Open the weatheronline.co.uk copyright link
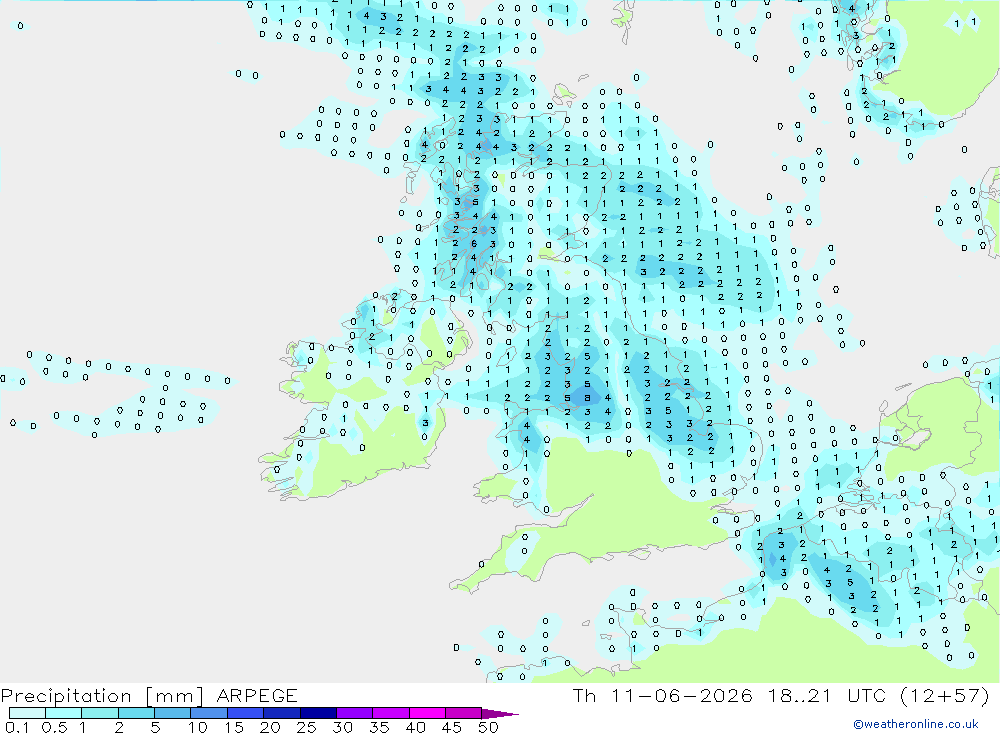This screenshot has width=1000, height=733. click(x=916, y=724)
